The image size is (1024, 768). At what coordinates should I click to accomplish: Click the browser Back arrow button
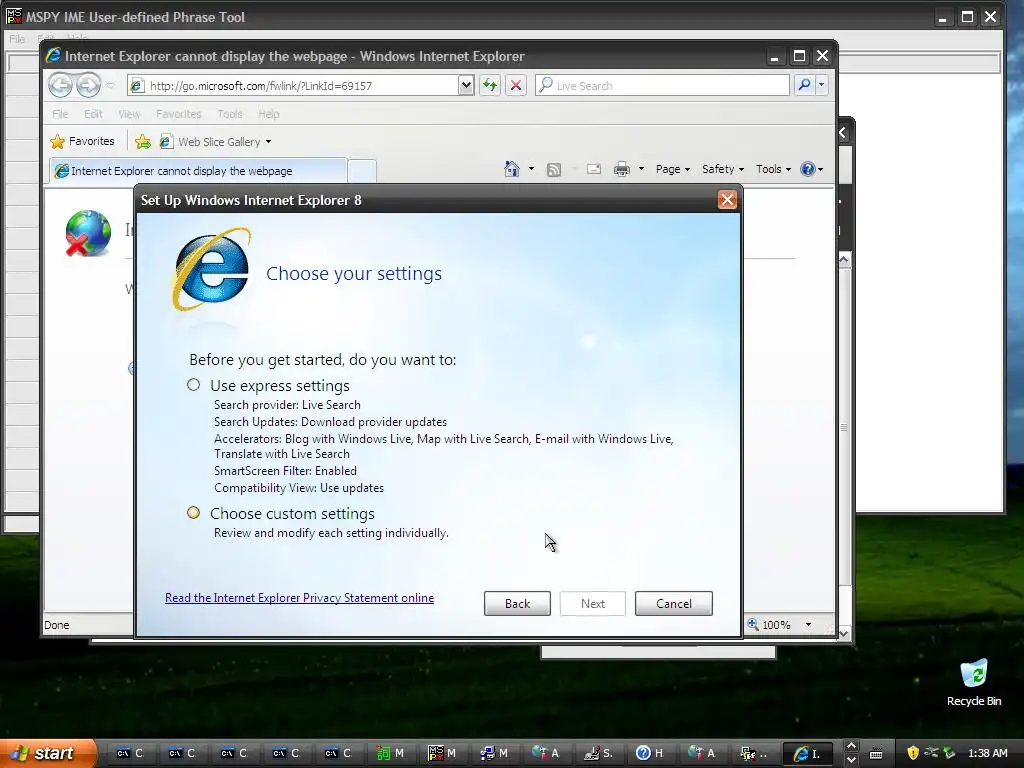[x=60, y=85]
